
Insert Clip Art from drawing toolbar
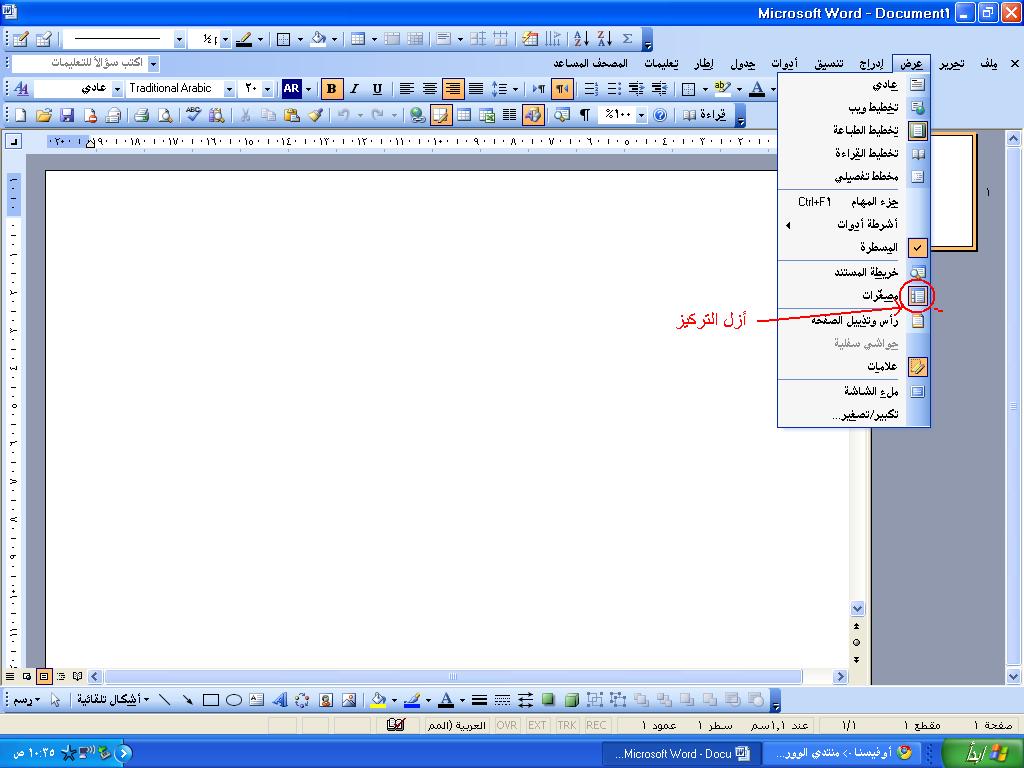(x=326, y=700)
